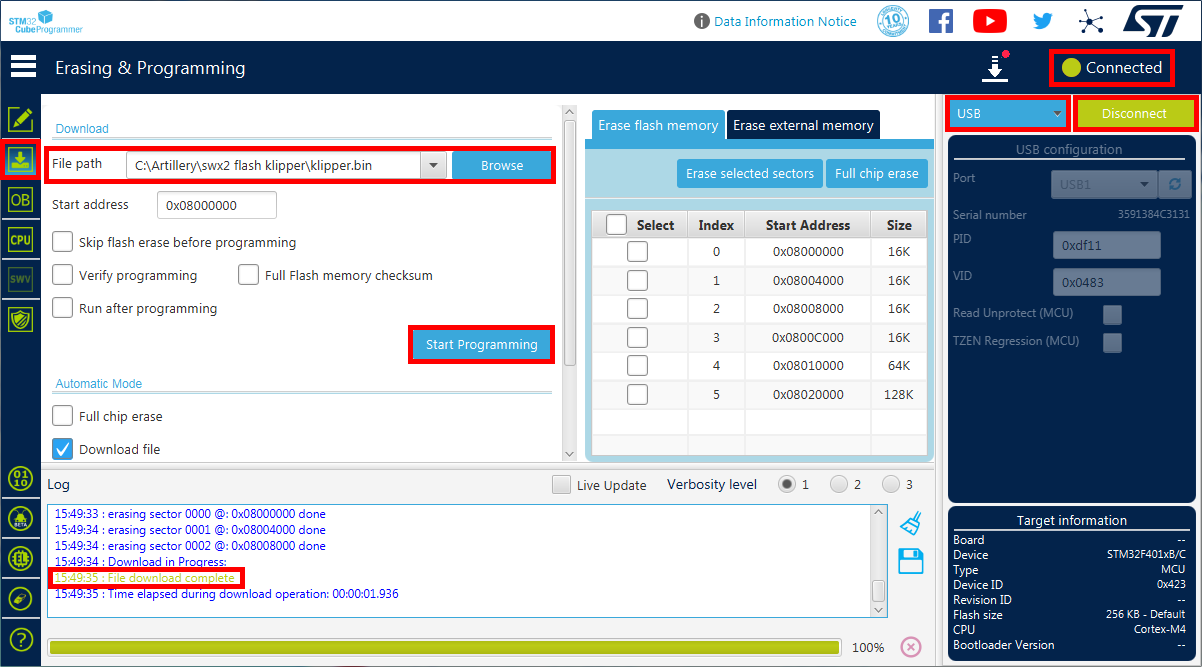Switch to Erase external memory tab
Viewport: 1202px width, 667px height.
(803, 125)
